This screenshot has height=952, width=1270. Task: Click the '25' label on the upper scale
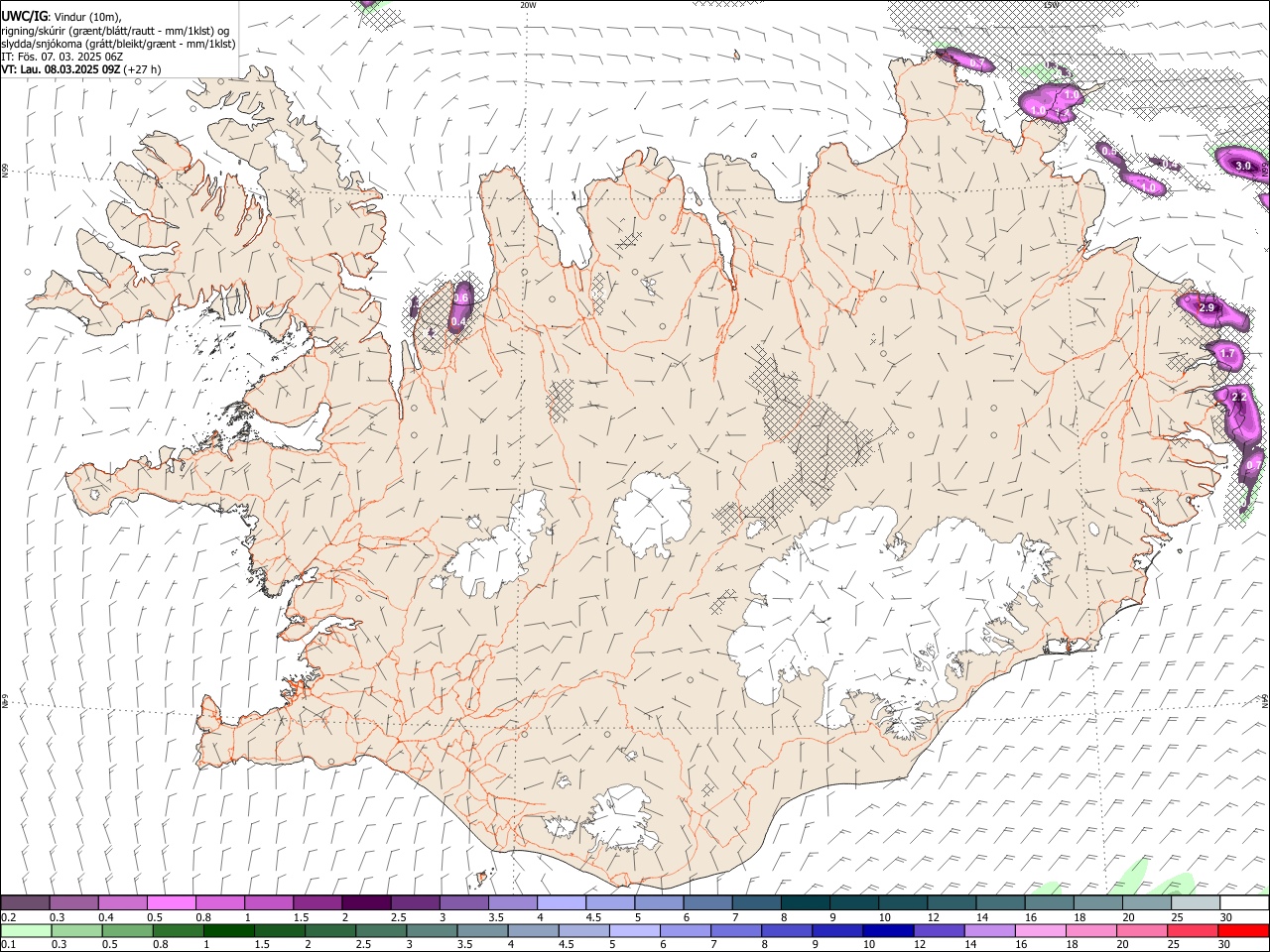1177,917
